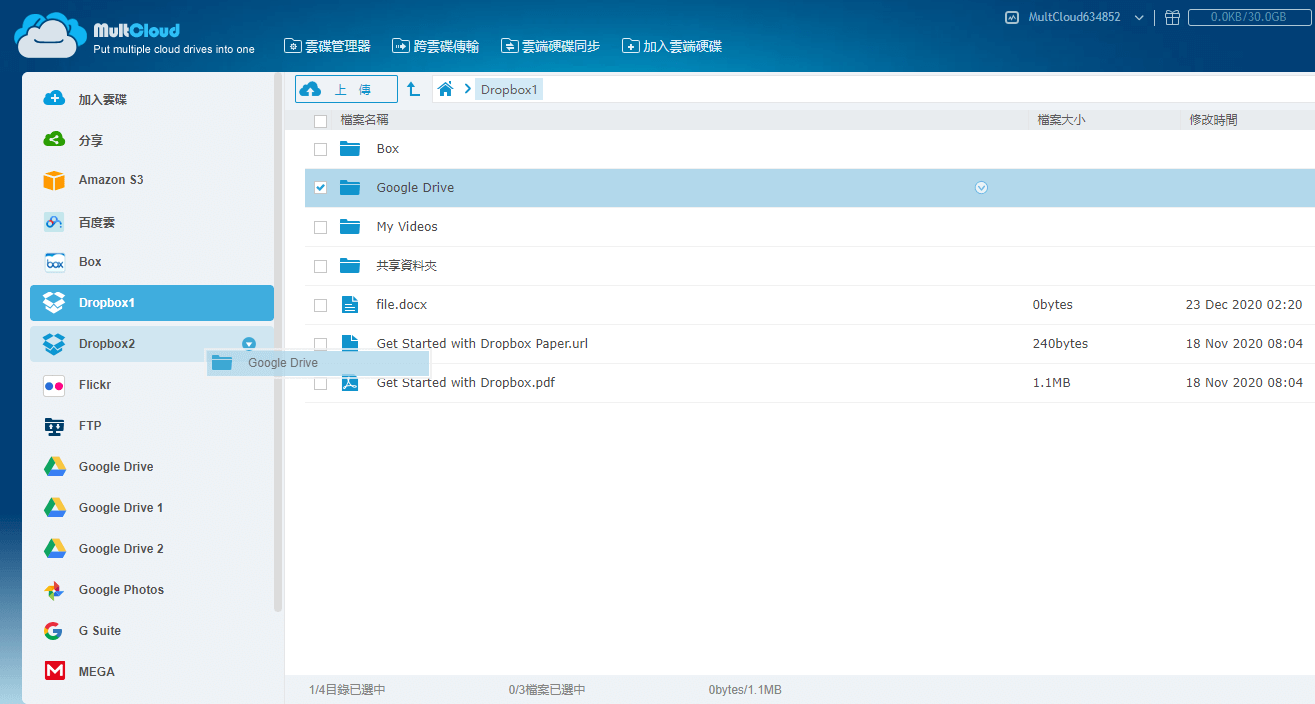The height and width of the screenshot is (704, 1315).
Task: Go up one folder level arrow
Action: click(413, 89)
